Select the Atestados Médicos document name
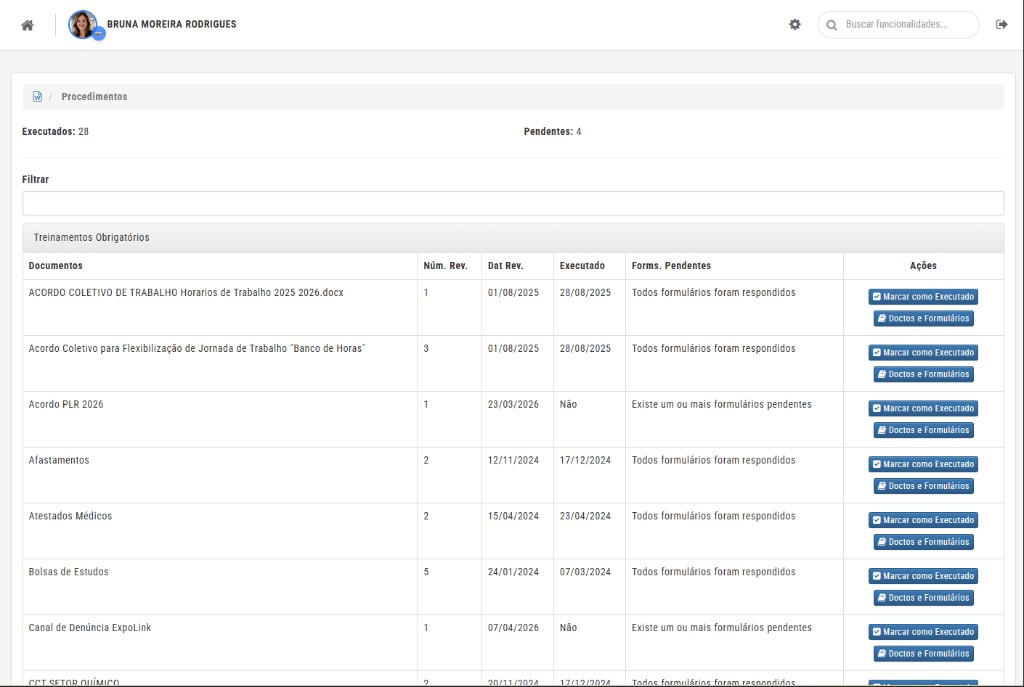Image resolution: width=1024 pixels, height=687 pixels. 70,516
